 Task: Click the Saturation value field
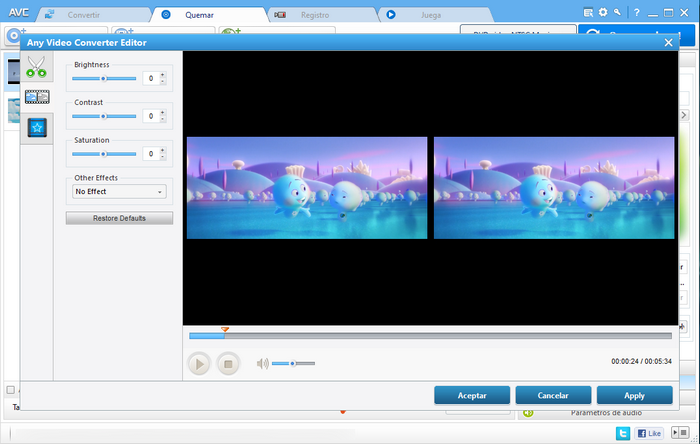point(151,154)
